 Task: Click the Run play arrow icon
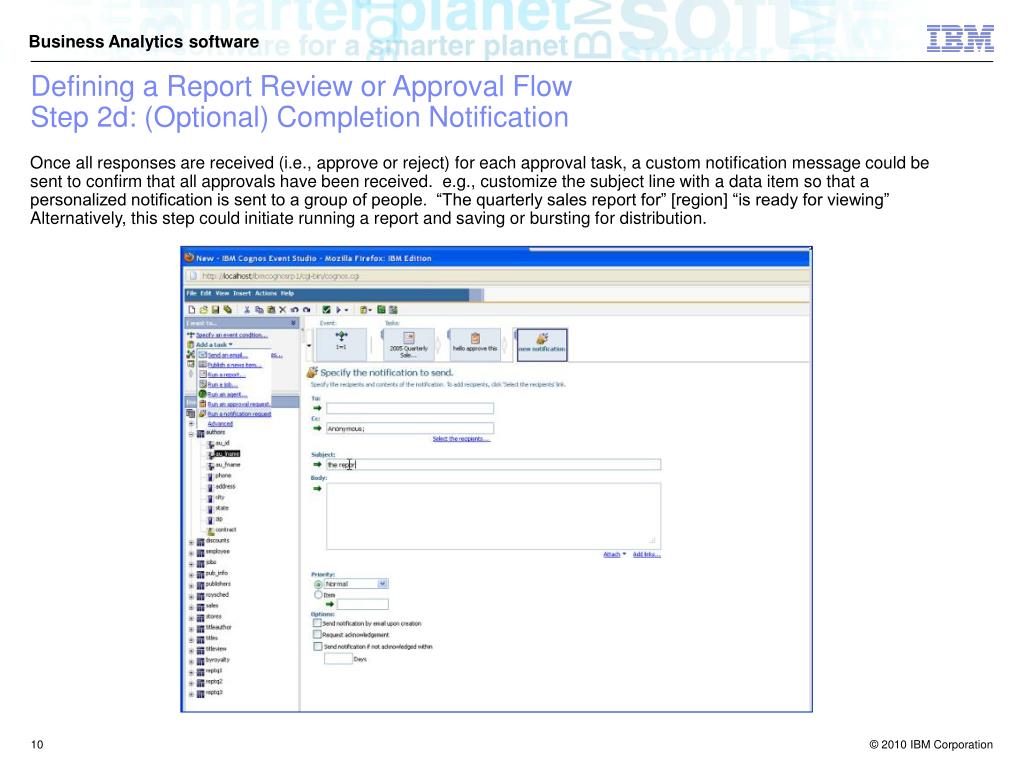point(338,310)
